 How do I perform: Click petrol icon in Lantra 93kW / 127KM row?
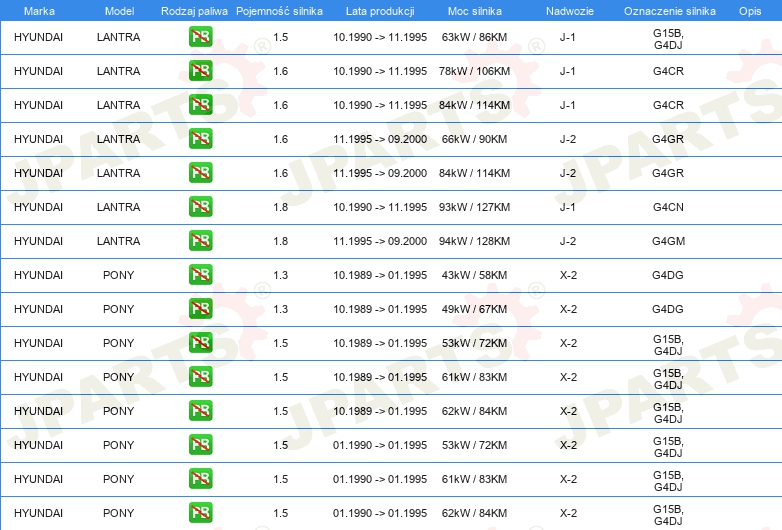(200, 207)
